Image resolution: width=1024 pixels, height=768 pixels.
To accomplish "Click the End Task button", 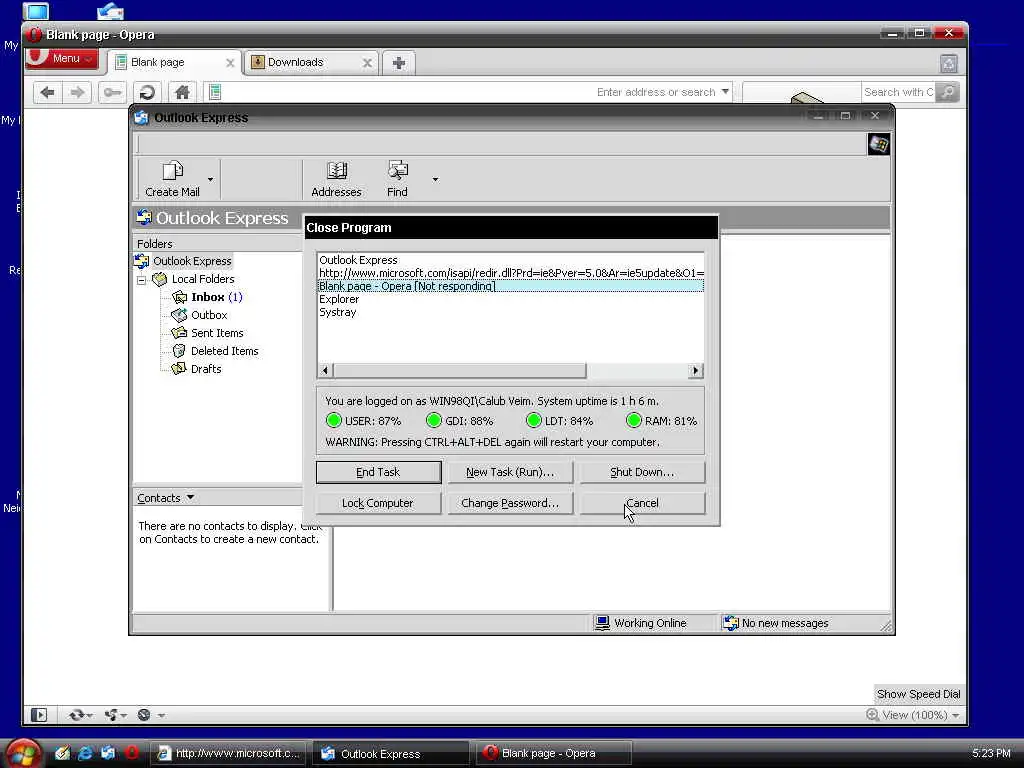I will click(x=378, y=472).
